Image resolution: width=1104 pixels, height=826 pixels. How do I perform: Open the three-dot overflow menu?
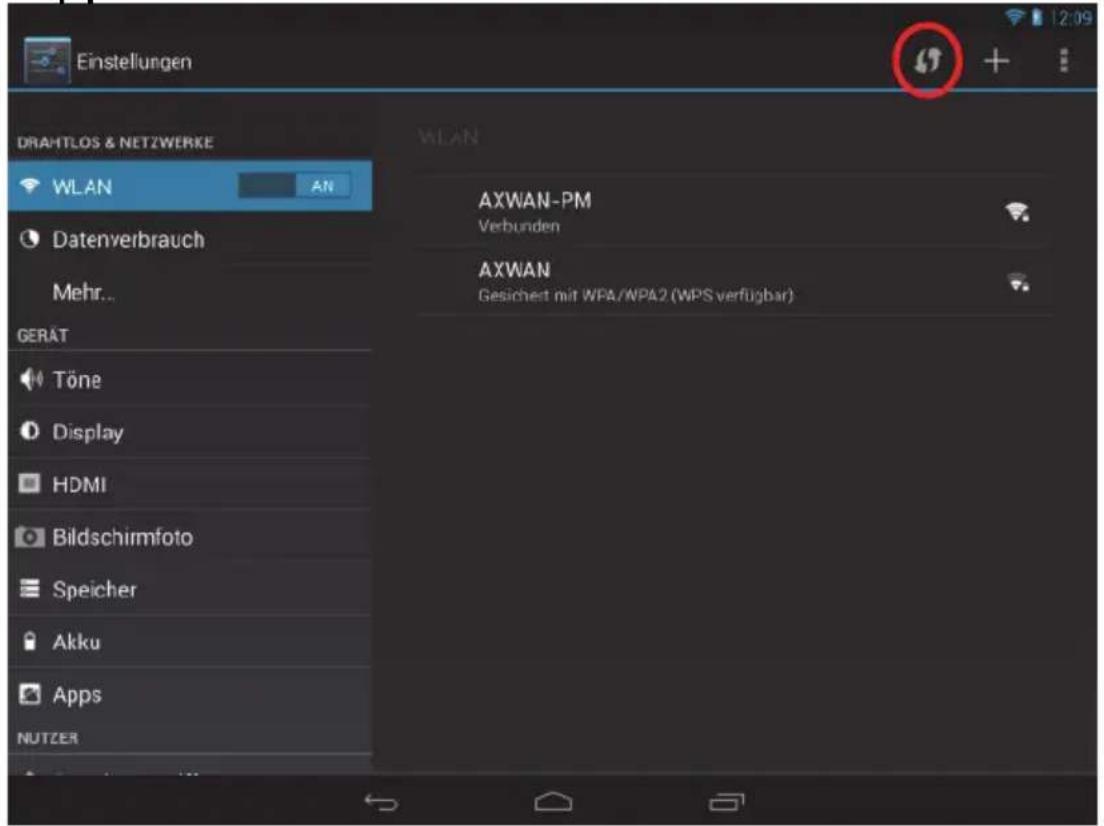1064,61
